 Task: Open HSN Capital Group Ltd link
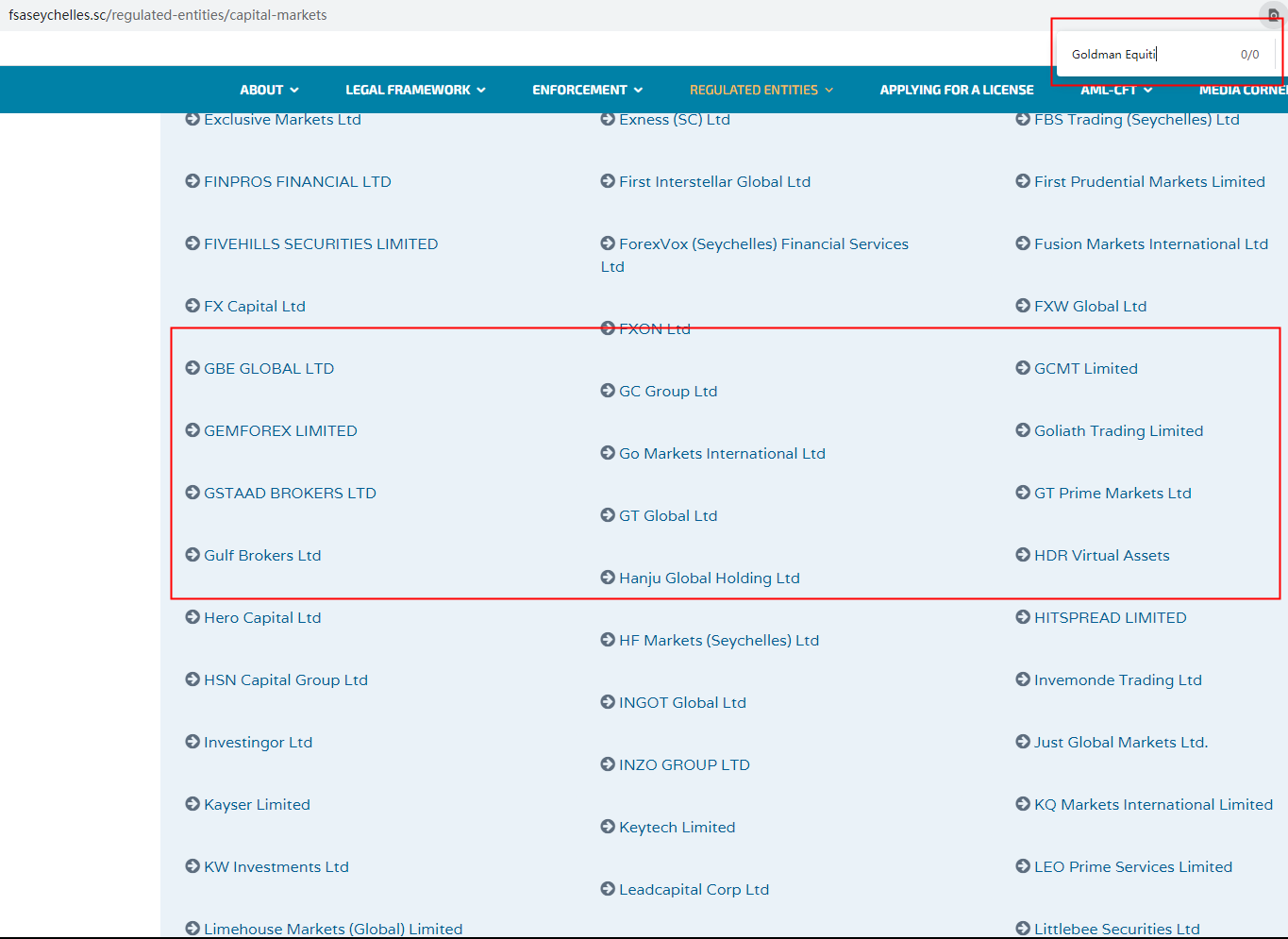pyautogui.click(x=286, y=679)
